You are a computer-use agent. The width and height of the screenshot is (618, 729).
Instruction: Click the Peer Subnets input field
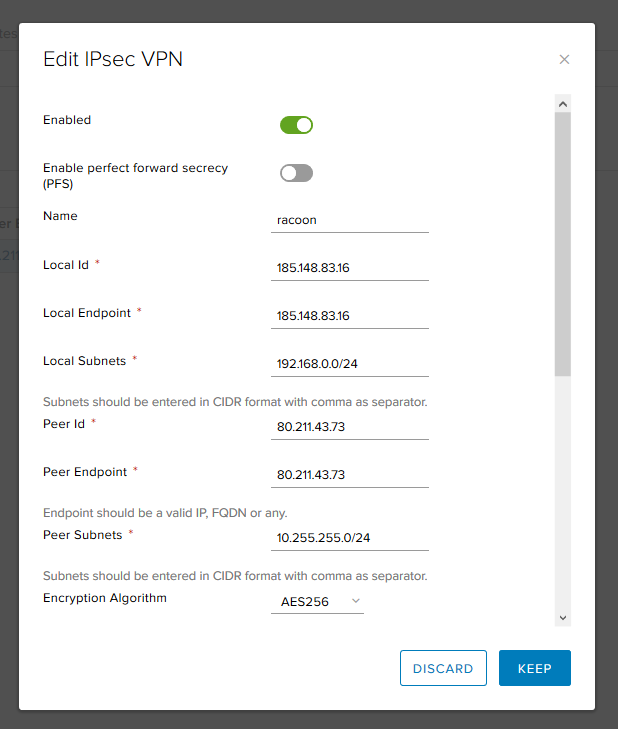pos(350,538)
